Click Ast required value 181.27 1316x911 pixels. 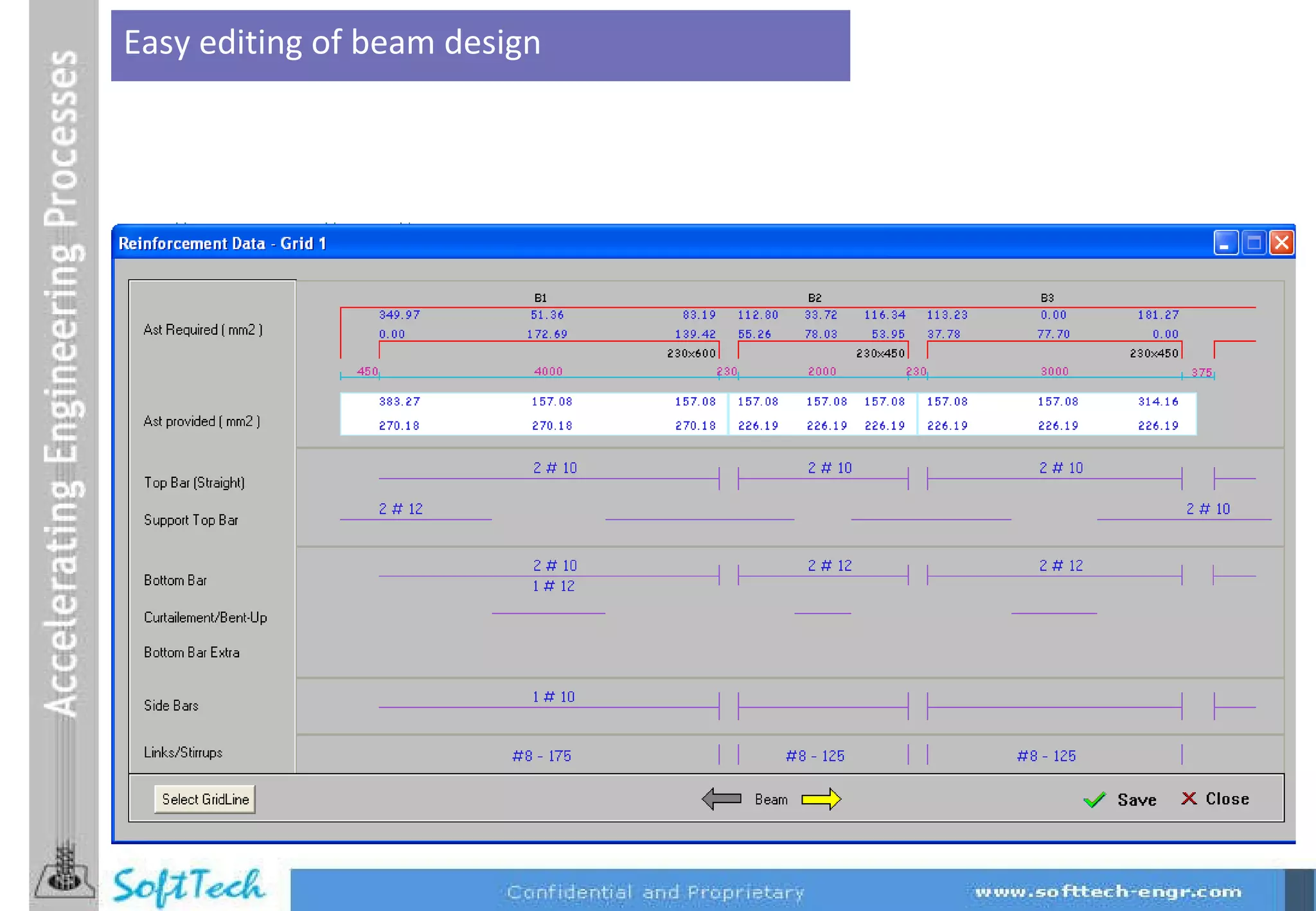(x=1158, y=315)
